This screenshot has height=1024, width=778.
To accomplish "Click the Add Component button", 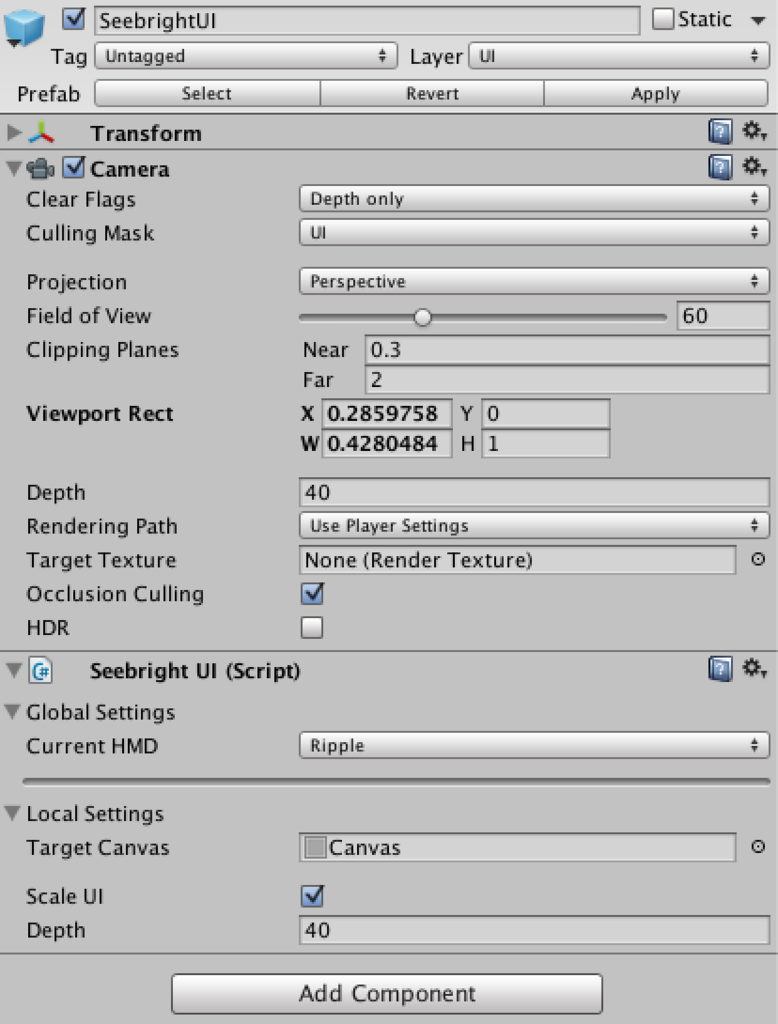I will tap(387, 993).
